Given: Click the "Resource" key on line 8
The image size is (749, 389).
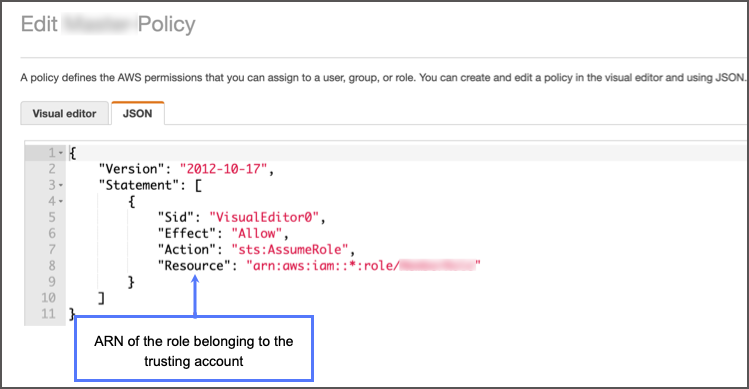Looking at the screenshot, I should [194, 266].
